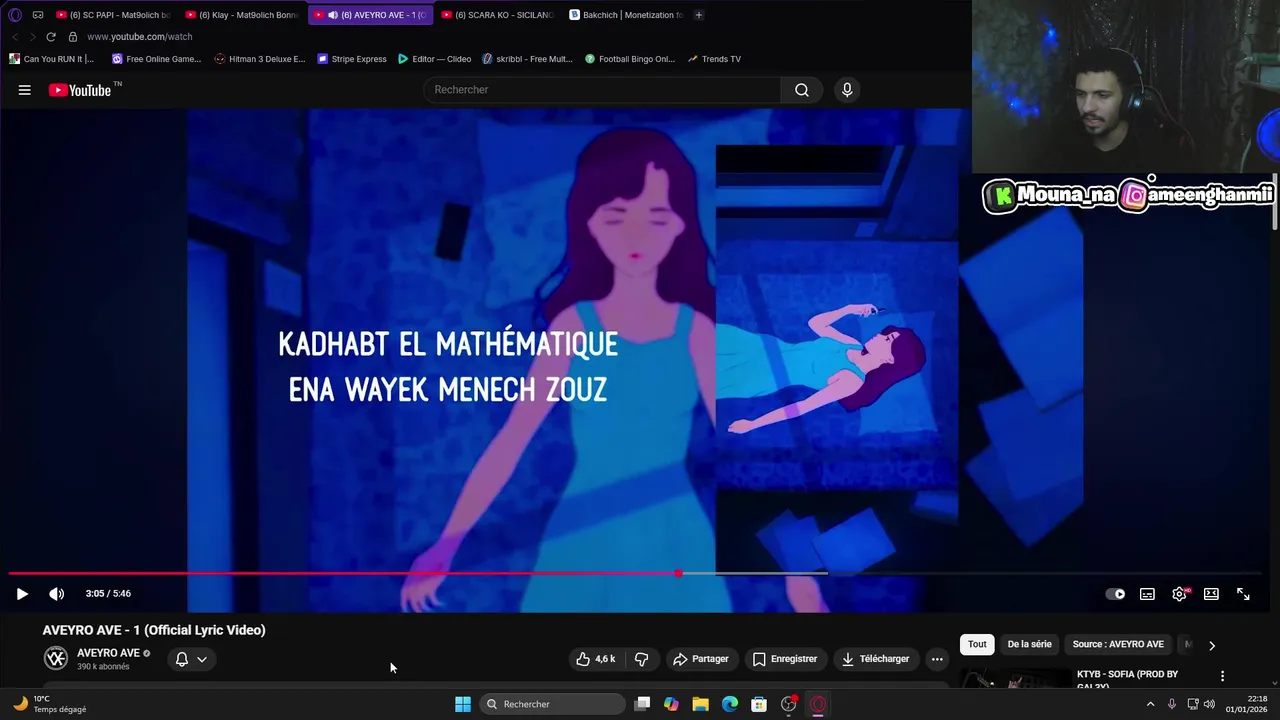Mute the video volume speaker
The image size is (1280, 720).
[x=57, y=594]
